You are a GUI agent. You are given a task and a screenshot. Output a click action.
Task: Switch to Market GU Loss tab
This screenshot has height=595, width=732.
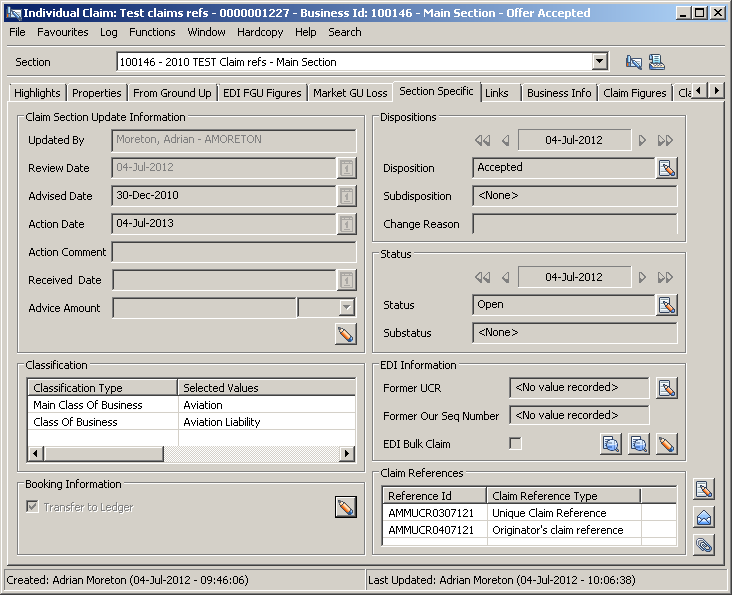350,93
